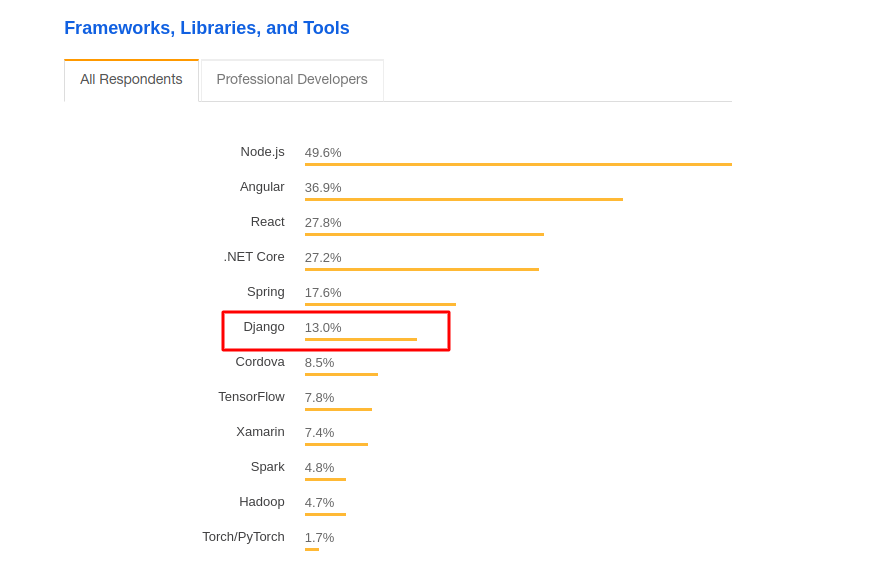Screen dimensions: 883x581
Task: Click the Spark 4.8% value
Action: pos(319,467)
